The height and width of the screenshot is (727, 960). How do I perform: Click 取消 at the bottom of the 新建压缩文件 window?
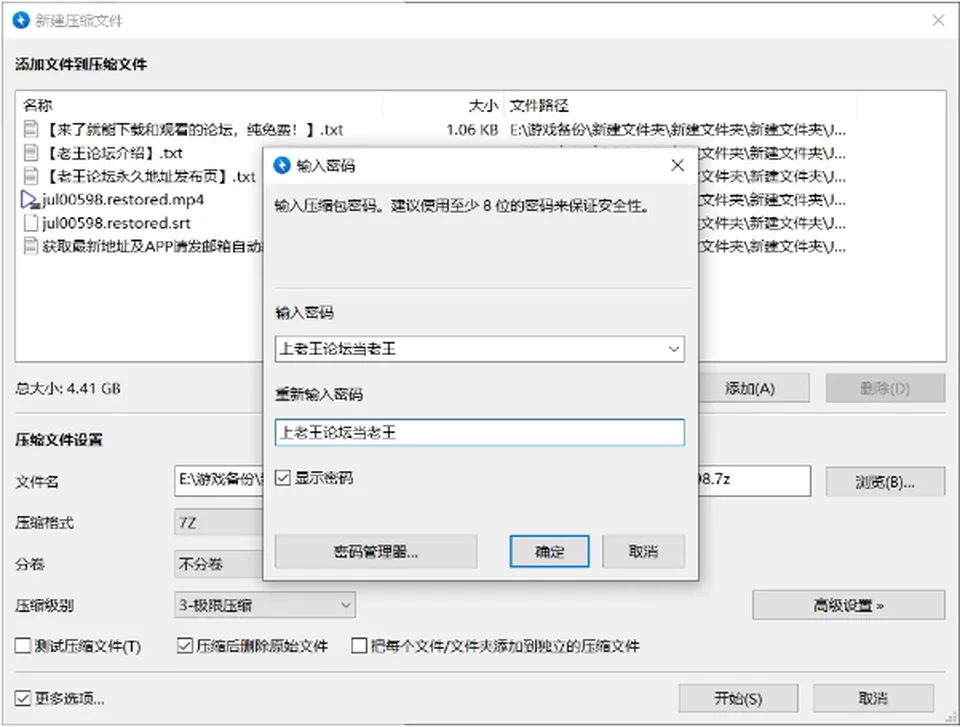pyautogui.click(x=873, y=698)
